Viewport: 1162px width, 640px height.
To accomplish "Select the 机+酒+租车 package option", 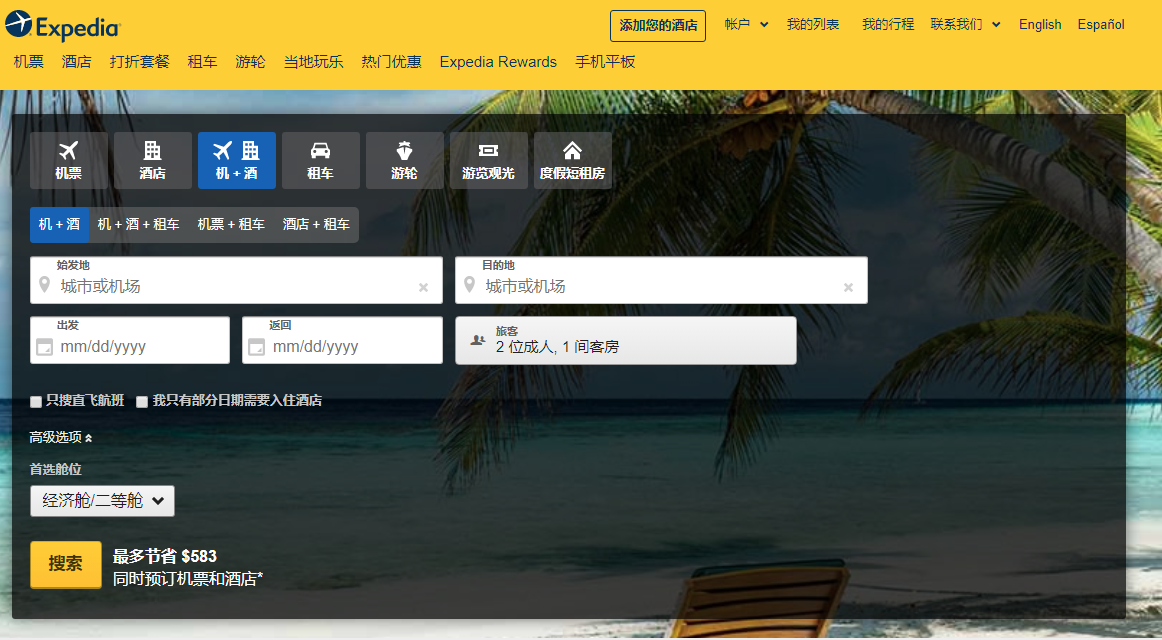I will tap(140, 224).
